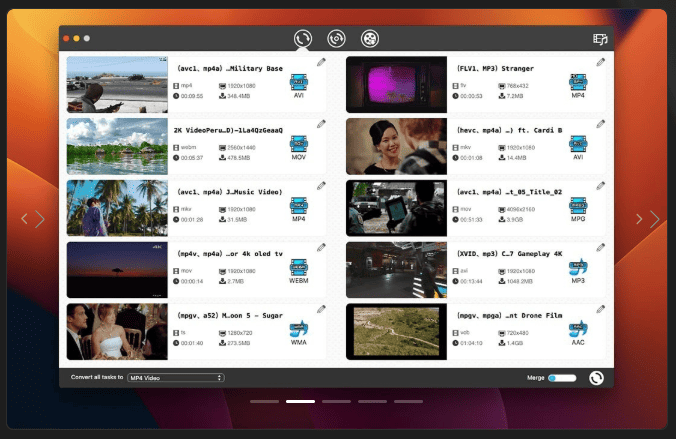This screenshot has height=439, width=676.
Task: Change MPG output format for t_05_Title_02
Action: coord(578,210)
